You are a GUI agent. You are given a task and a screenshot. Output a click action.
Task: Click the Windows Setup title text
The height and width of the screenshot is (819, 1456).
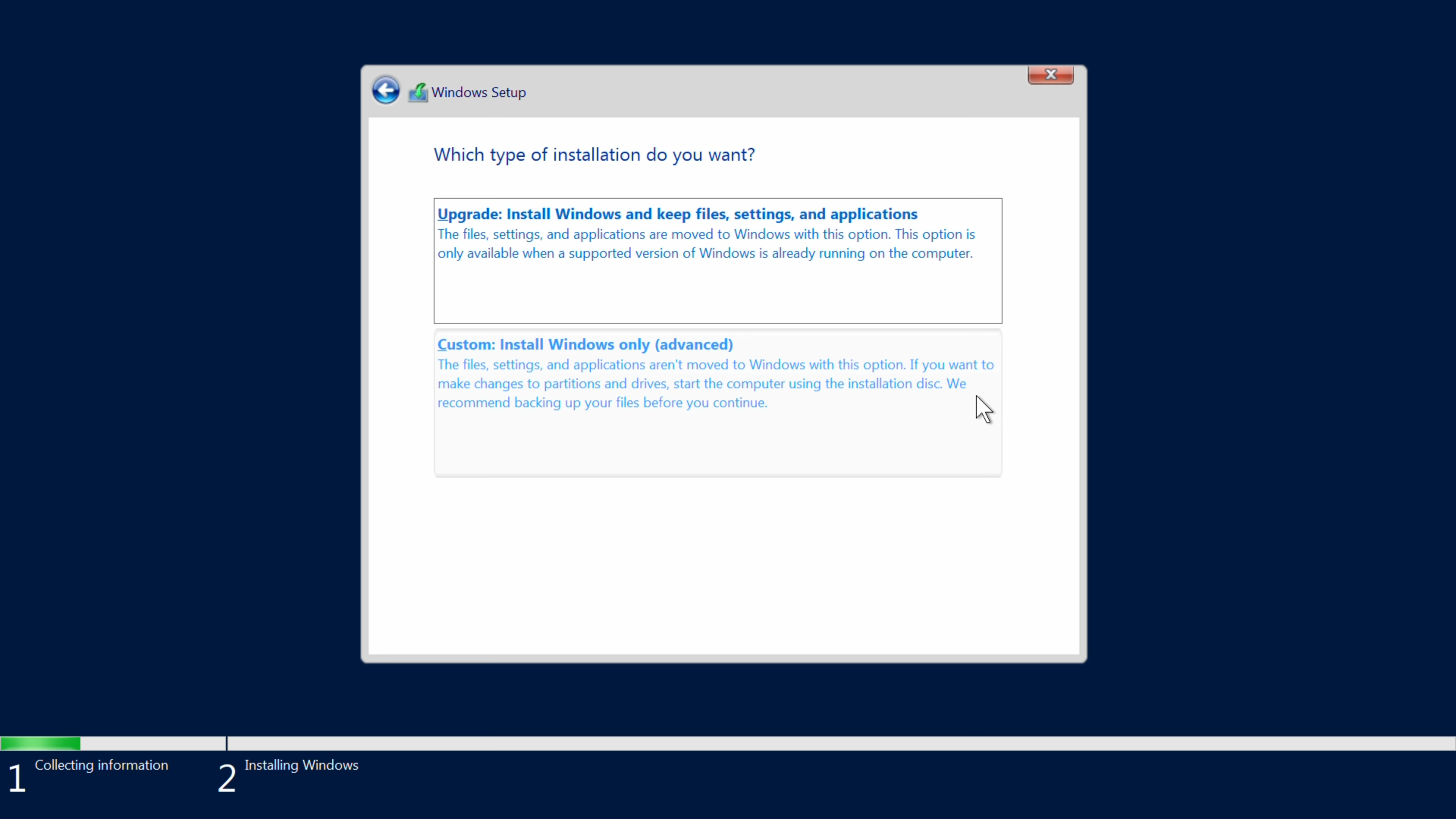click(478, 92)
